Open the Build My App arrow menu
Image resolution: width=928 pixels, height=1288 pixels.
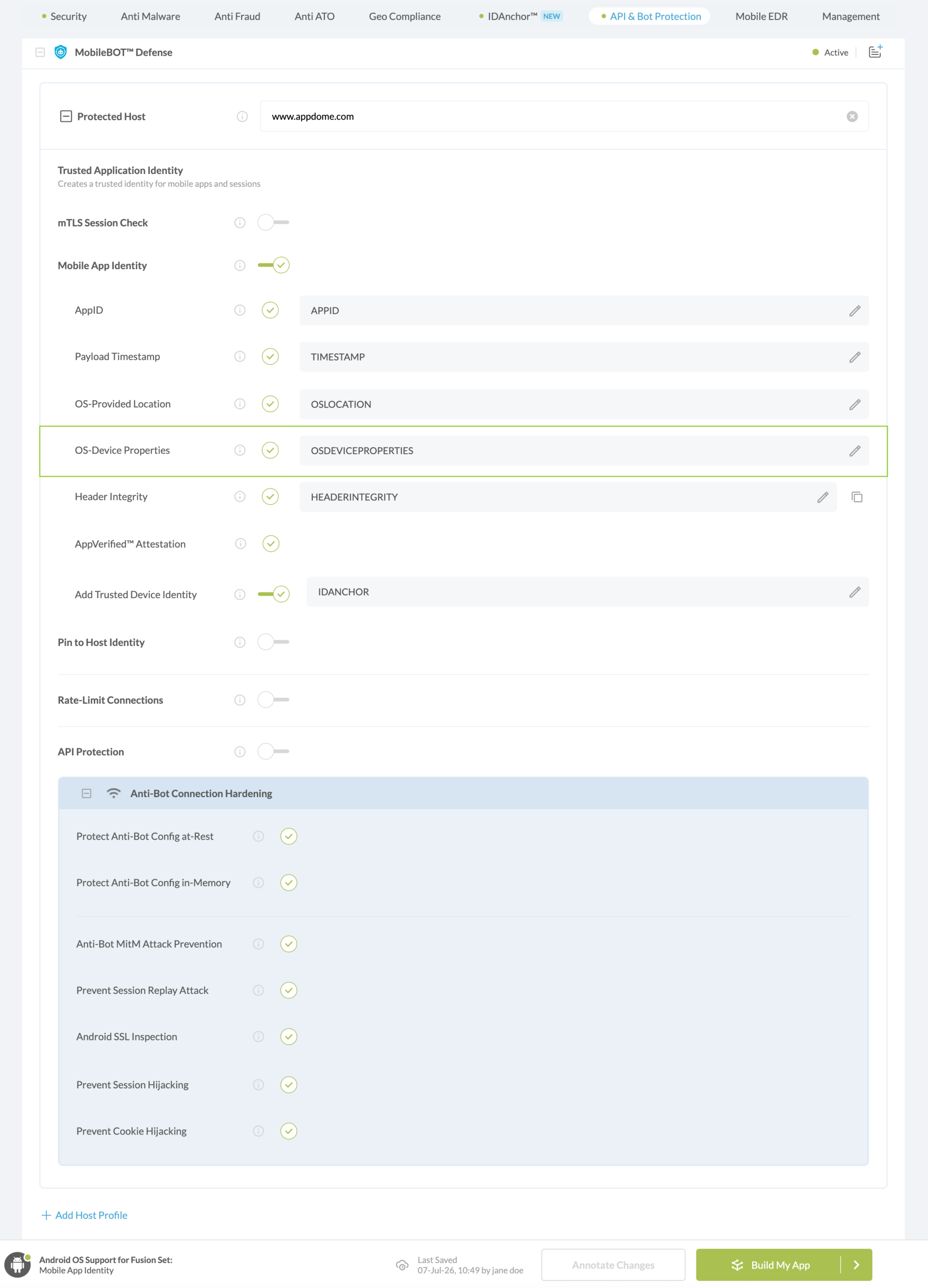856,1265
